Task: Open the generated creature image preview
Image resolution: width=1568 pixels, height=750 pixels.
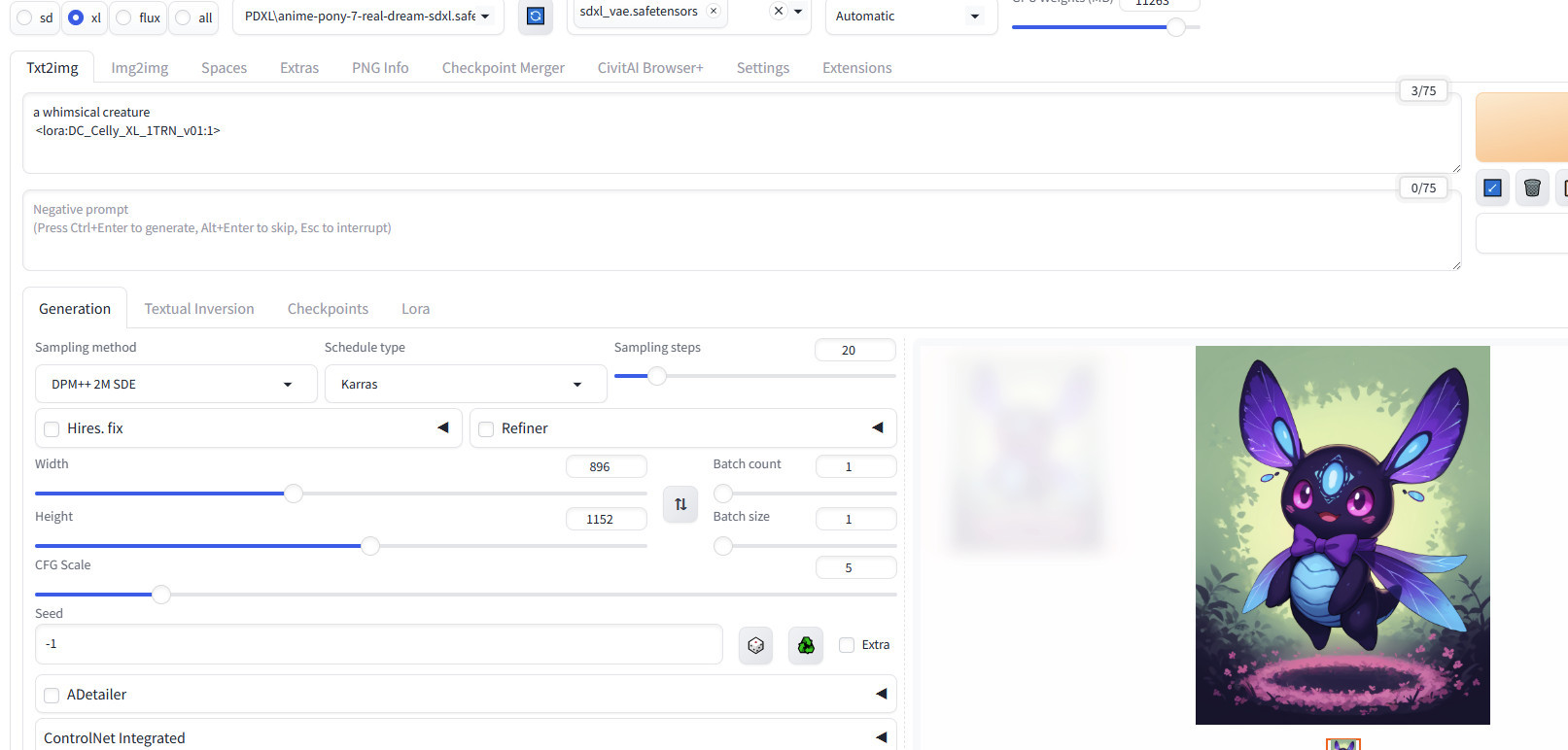Action: click(1342, 535)
